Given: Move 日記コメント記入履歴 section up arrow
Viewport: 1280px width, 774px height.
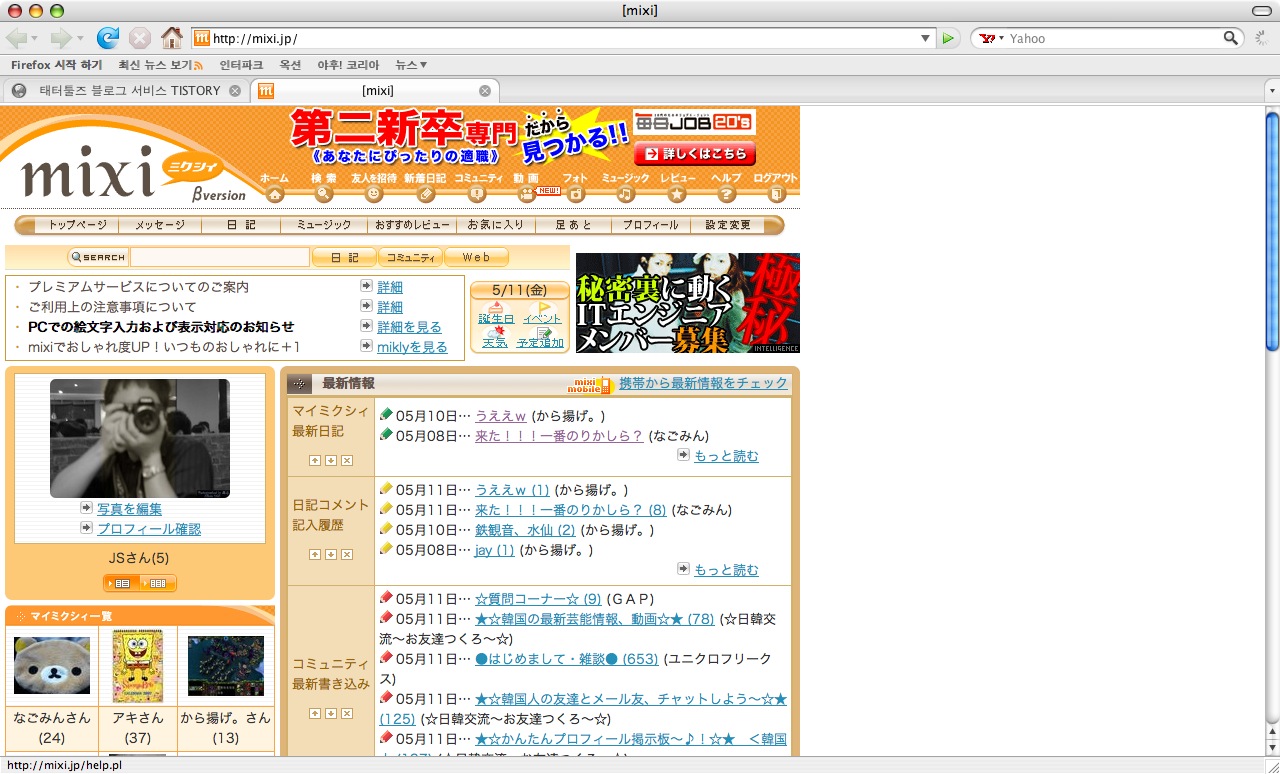Looking at the screenshot, I should 315,554.
